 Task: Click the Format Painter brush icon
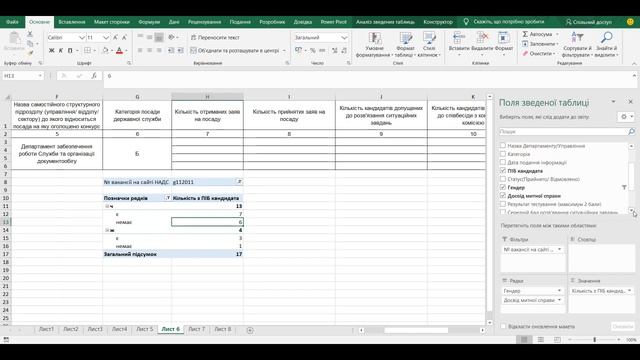tap(30, 53)
